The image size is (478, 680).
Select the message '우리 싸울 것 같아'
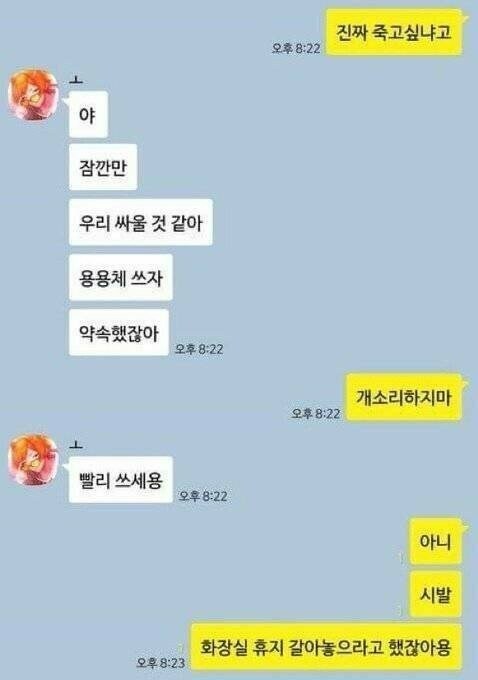tap(141, 222)
